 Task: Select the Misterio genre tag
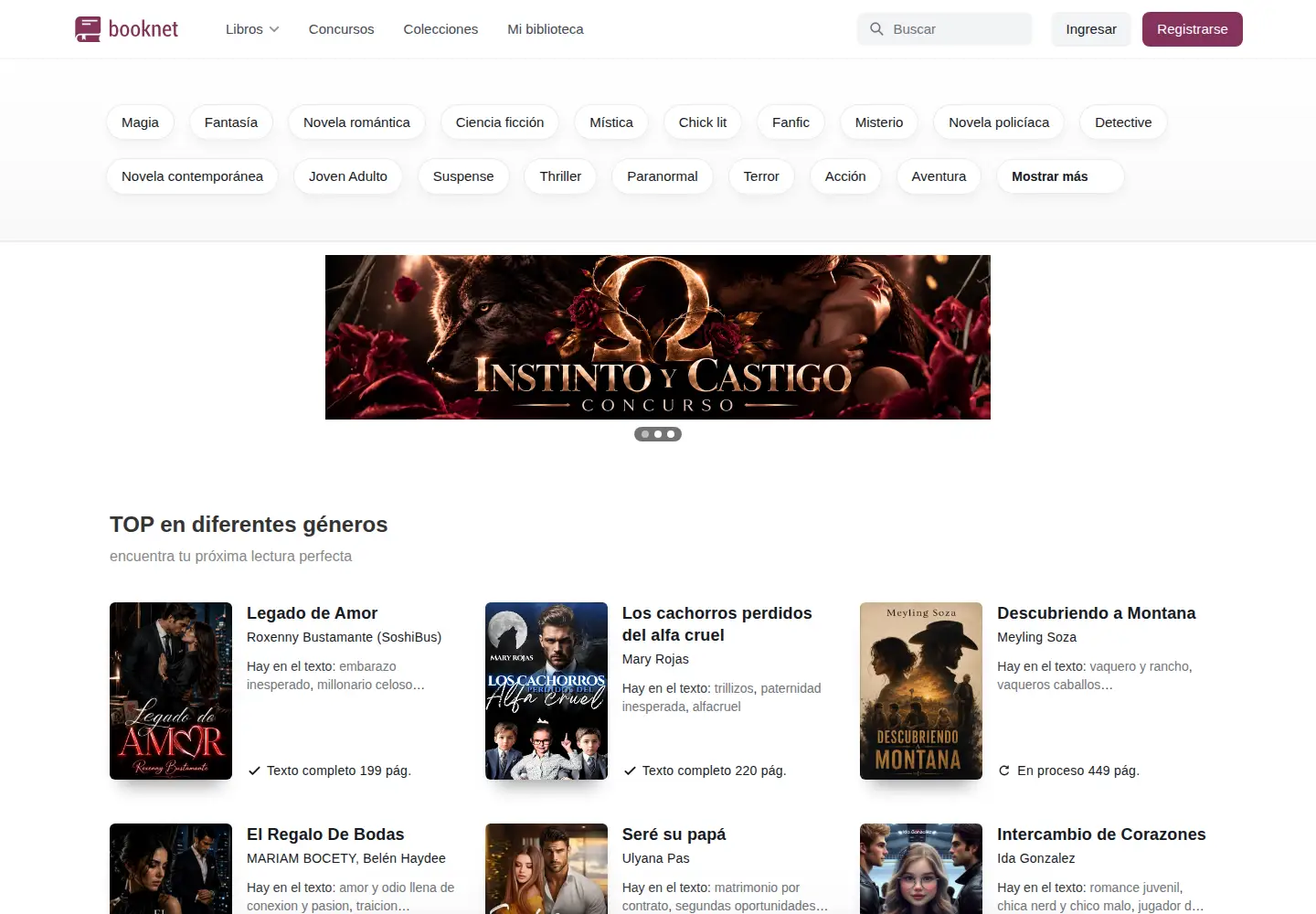[x=879, y=122]
